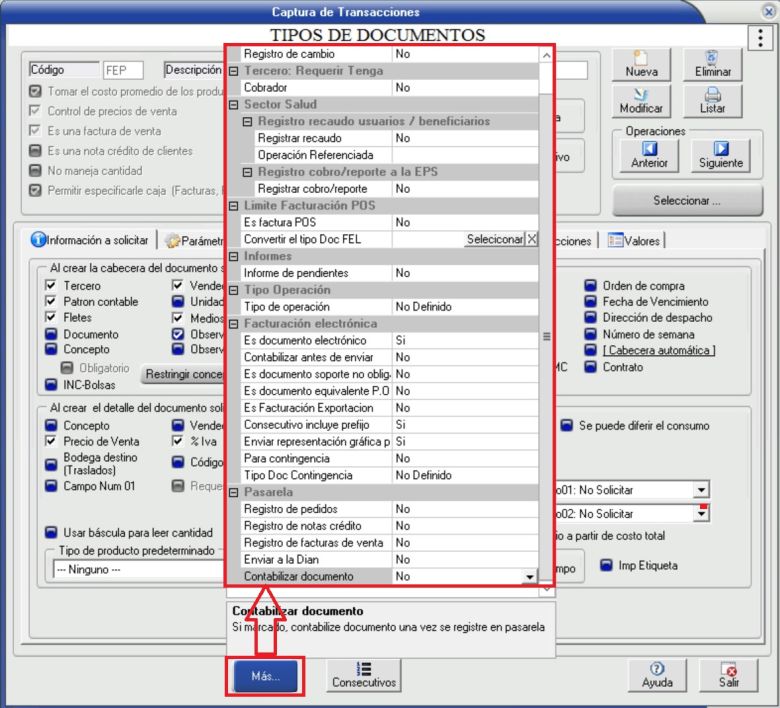Toggle the Precio de Venta checkbox
This screenshot has width=780, height=708.
coord(51,441)
